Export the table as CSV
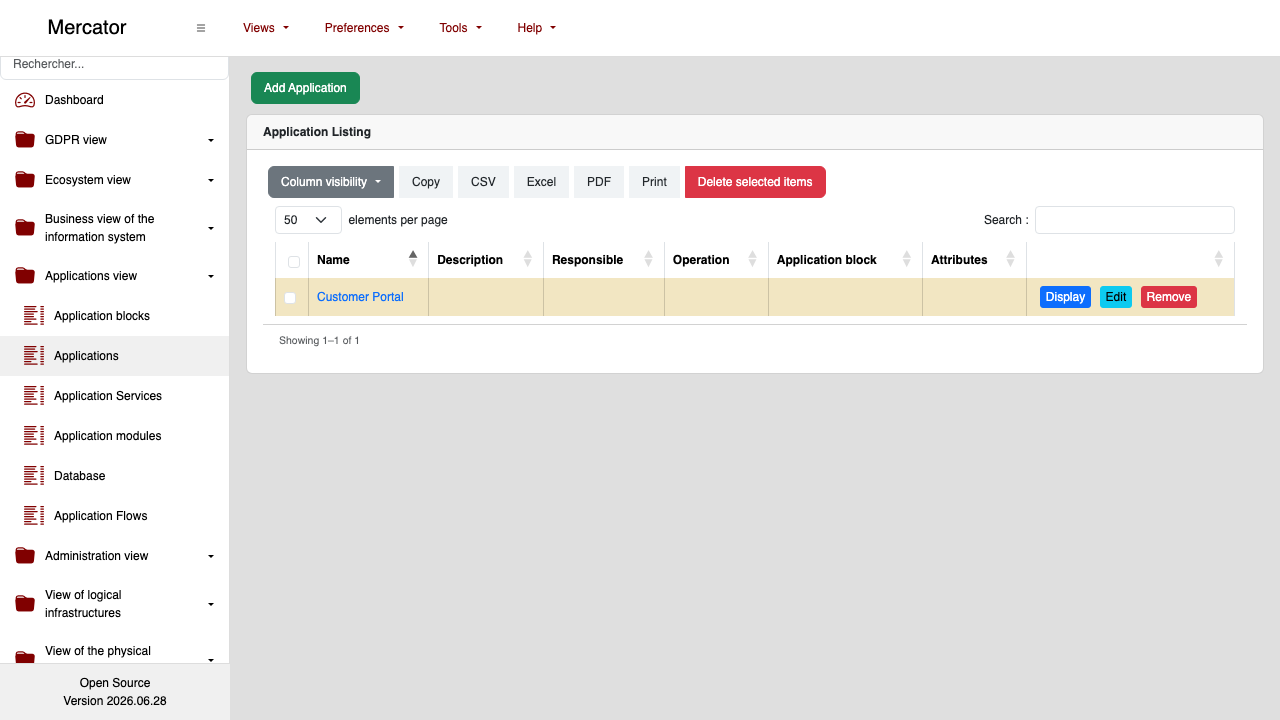 (483, 182)
